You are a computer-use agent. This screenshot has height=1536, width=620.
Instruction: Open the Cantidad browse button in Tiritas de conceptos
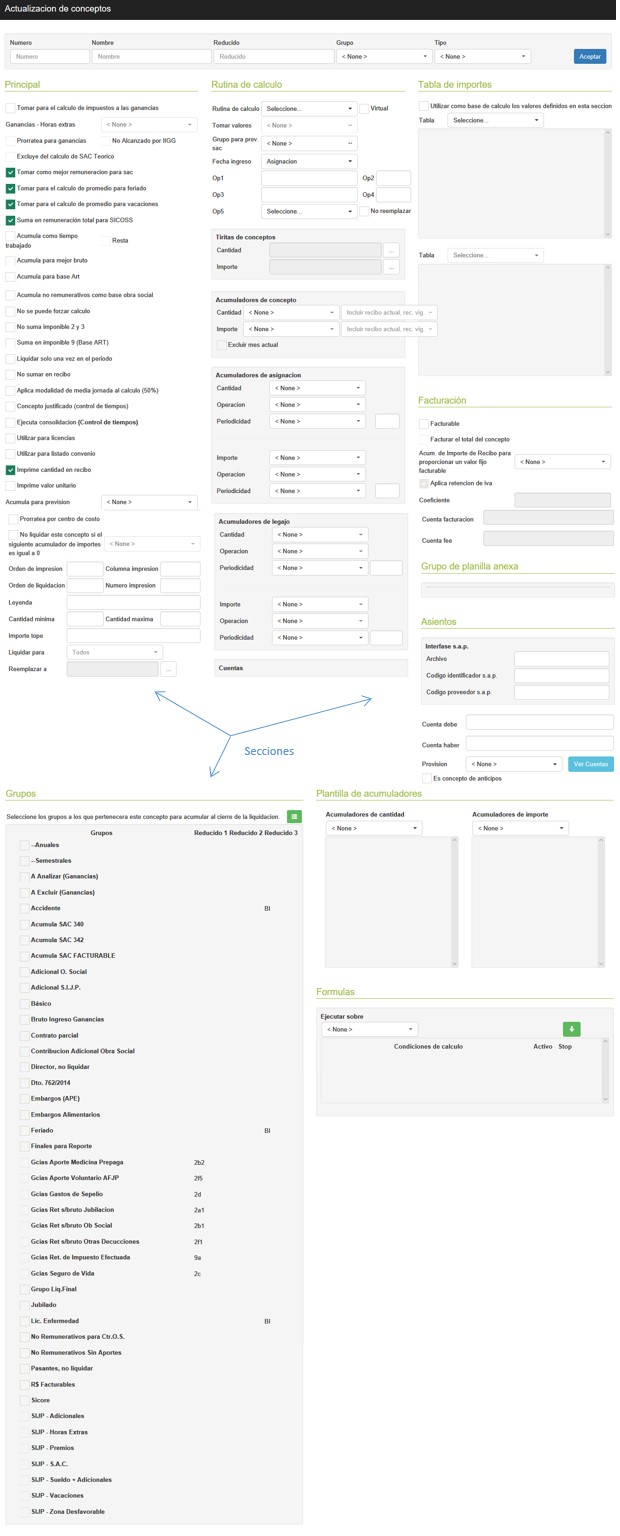point(391,250)
